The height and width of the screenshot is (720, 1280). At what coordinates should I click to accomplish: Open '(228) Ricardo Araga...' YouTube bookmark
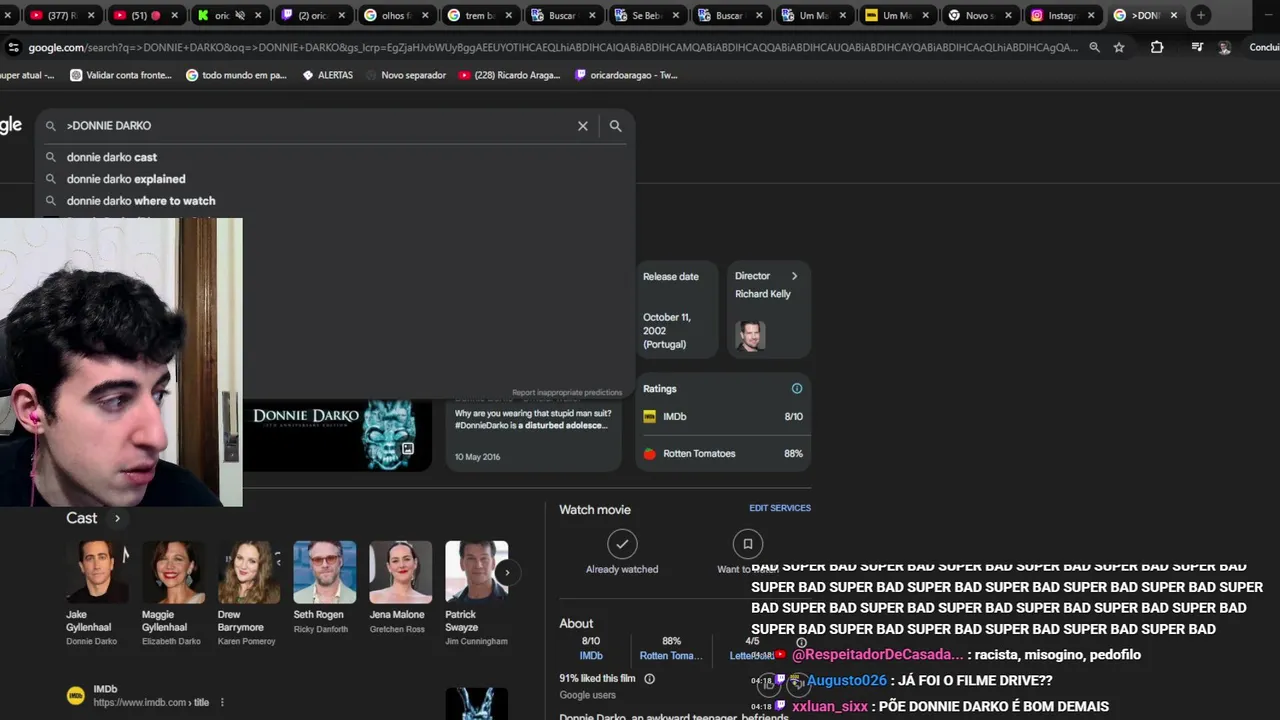[x=509, y=75]
